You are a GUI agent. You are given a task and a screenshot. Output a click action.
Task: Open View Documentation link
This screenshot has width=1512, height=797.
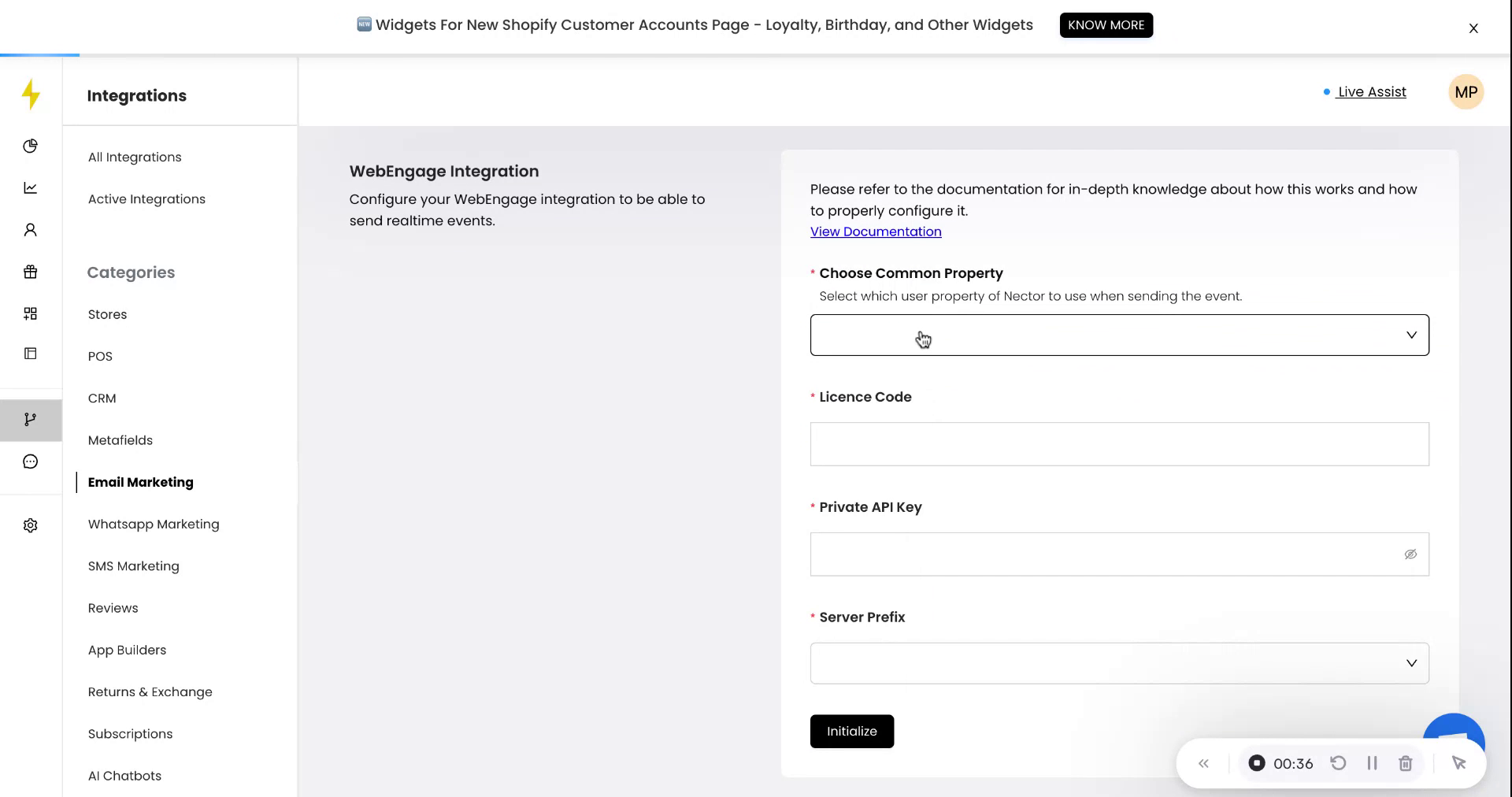(875, 231)
